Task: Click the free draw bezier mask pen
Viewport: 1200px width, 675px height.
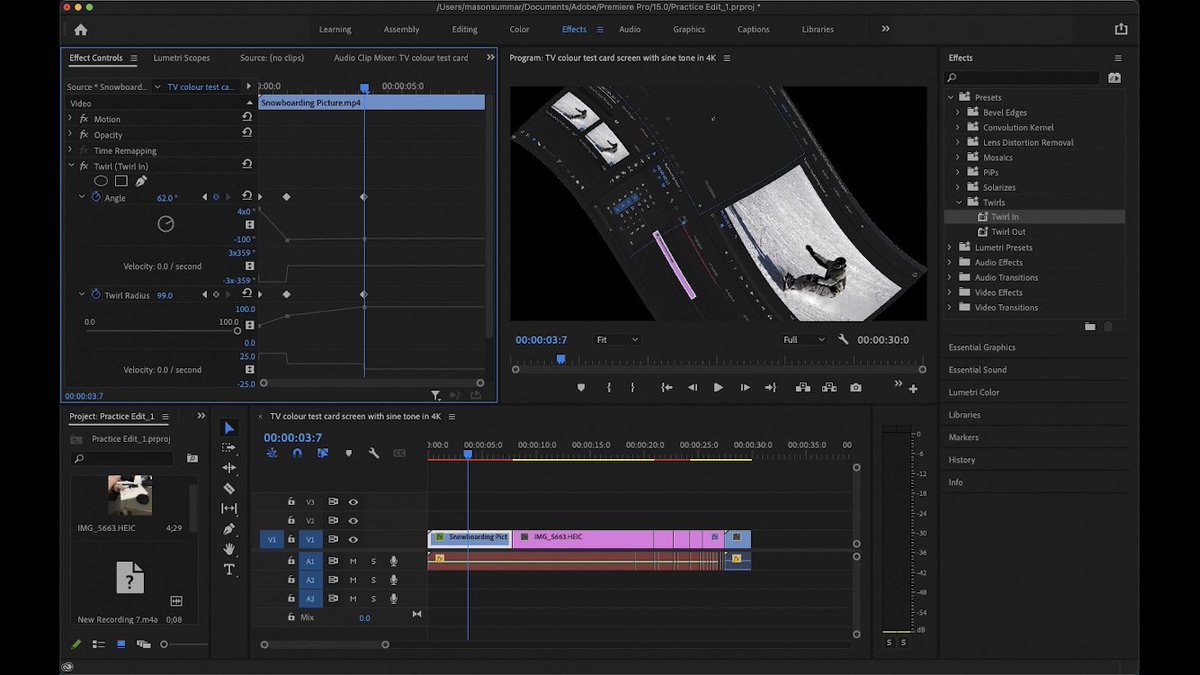Action: coord(141,181)
